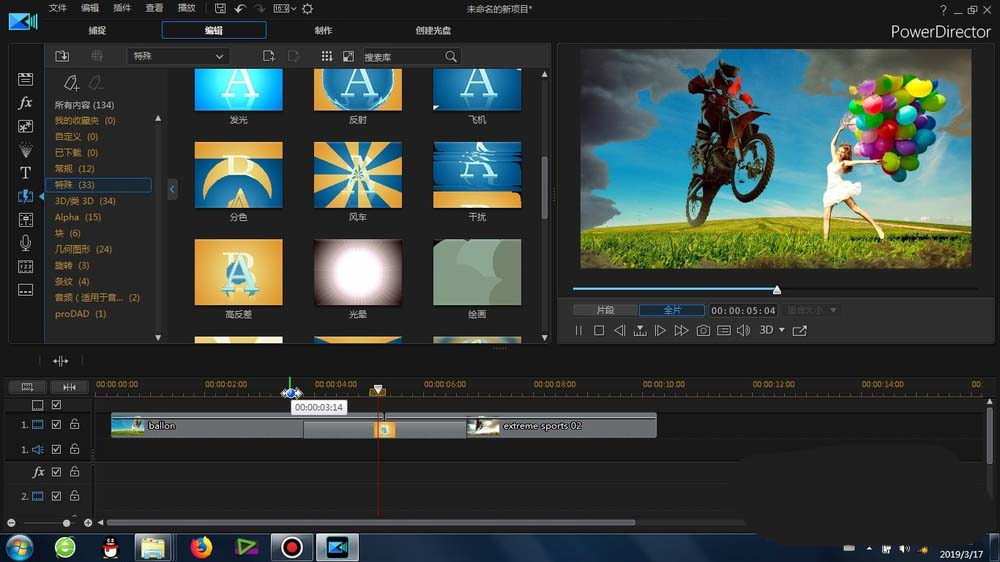Viewport: 1000px width, 562px height.
Task: Lock audio track 1
Action: click(75, 448)
